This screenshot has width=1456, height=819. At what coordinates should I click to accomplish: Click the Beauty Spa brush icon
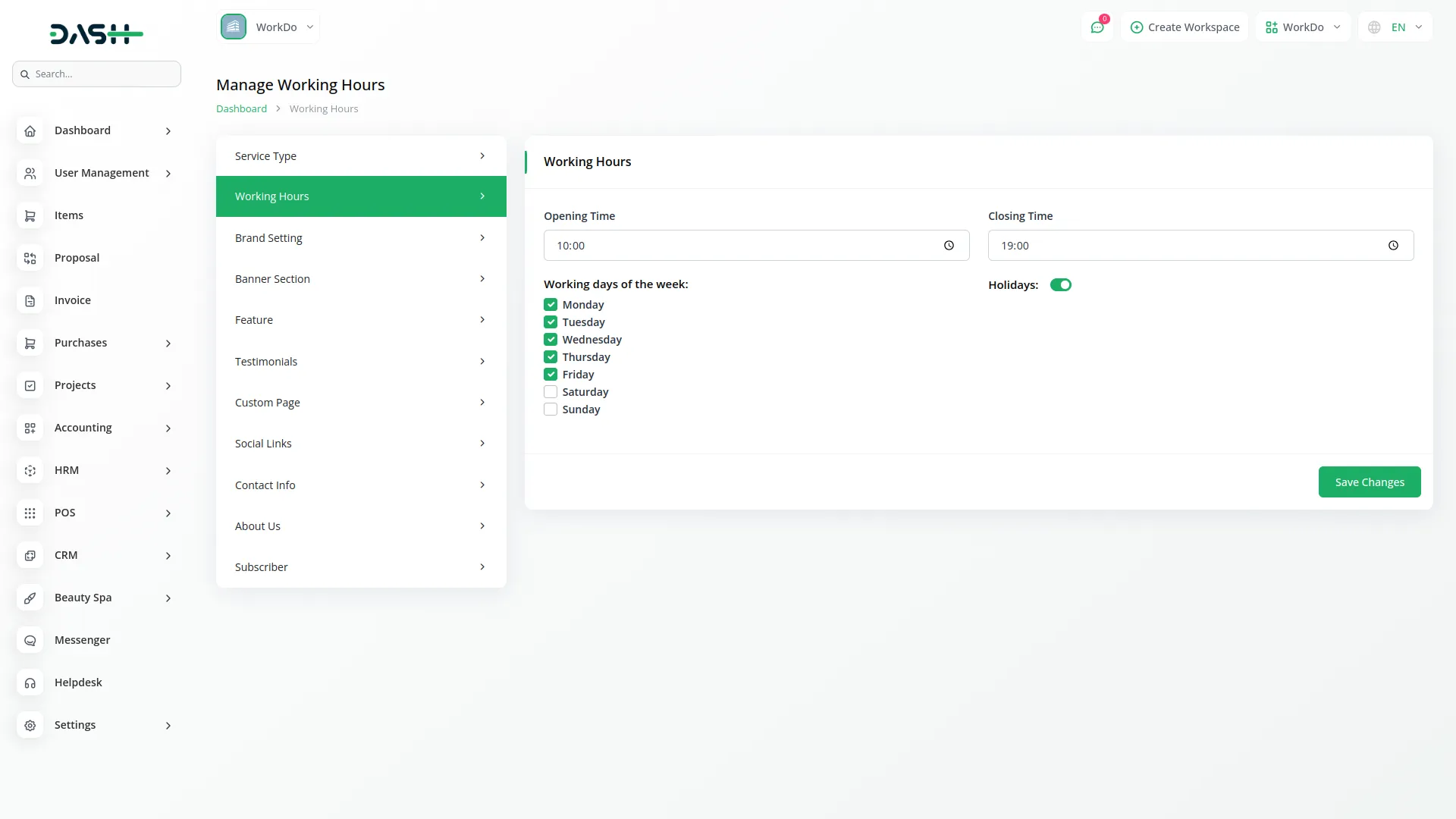tap(30, 598)
